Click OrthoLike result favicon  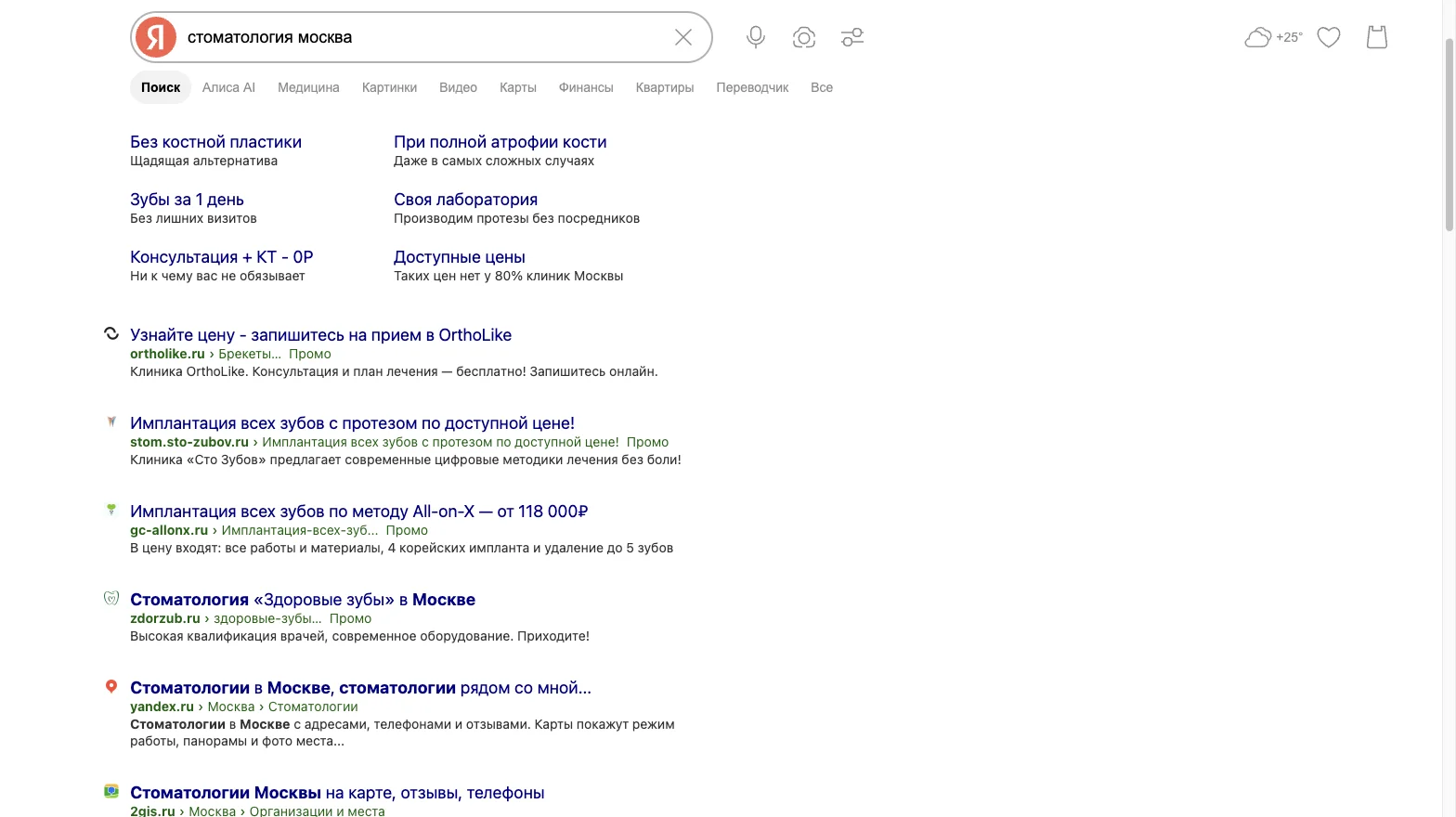coord(111,333)
